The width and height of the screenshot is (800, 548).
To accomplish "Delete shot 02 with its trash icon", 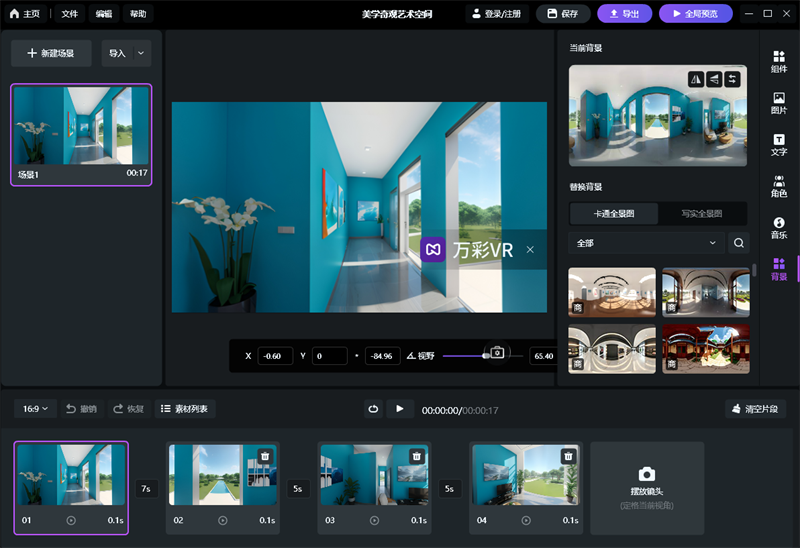I will pos(265,456).
